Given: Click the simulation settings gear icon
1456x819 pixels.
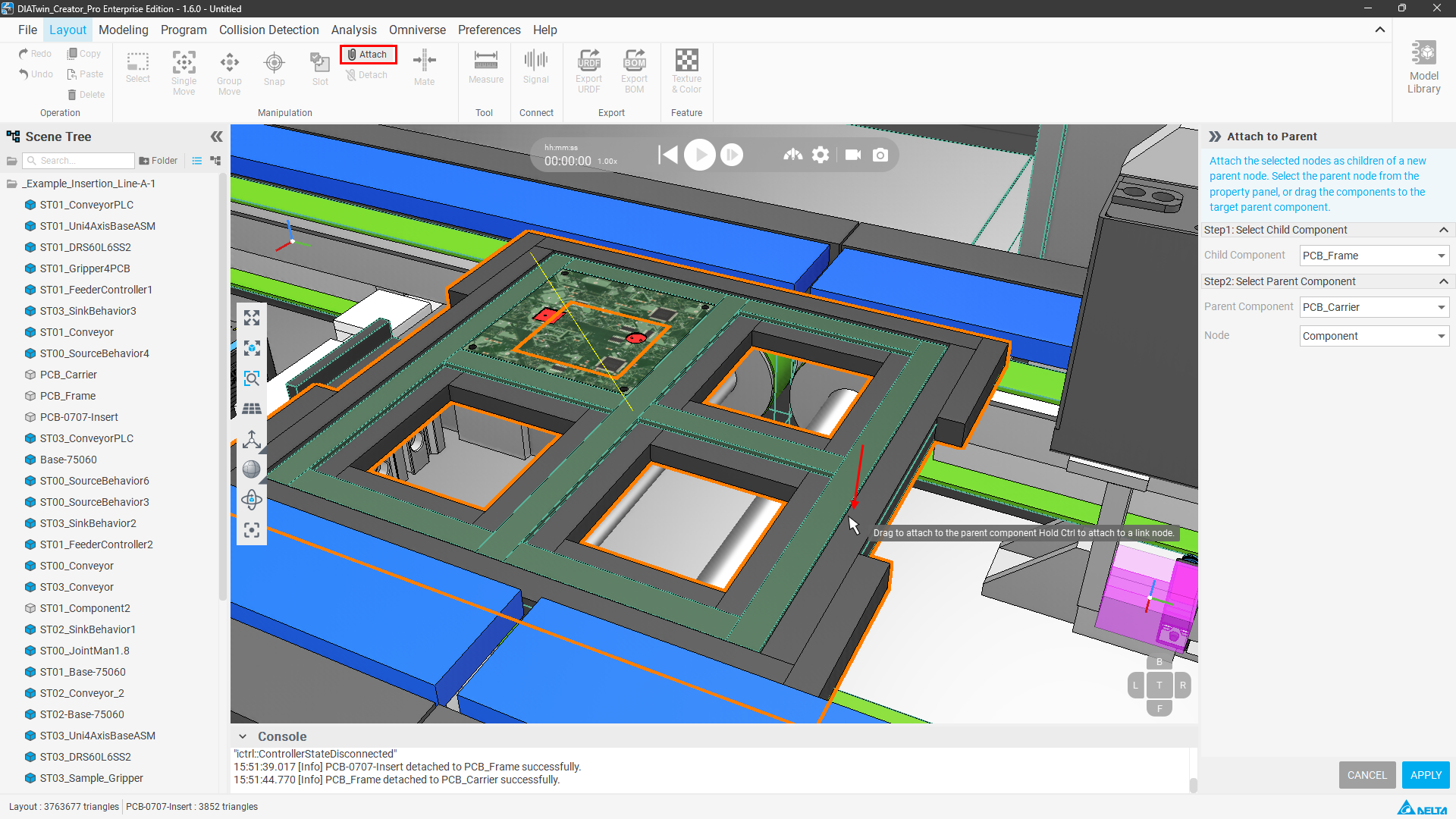Looking at the screenshot, I should coord(821,155).
